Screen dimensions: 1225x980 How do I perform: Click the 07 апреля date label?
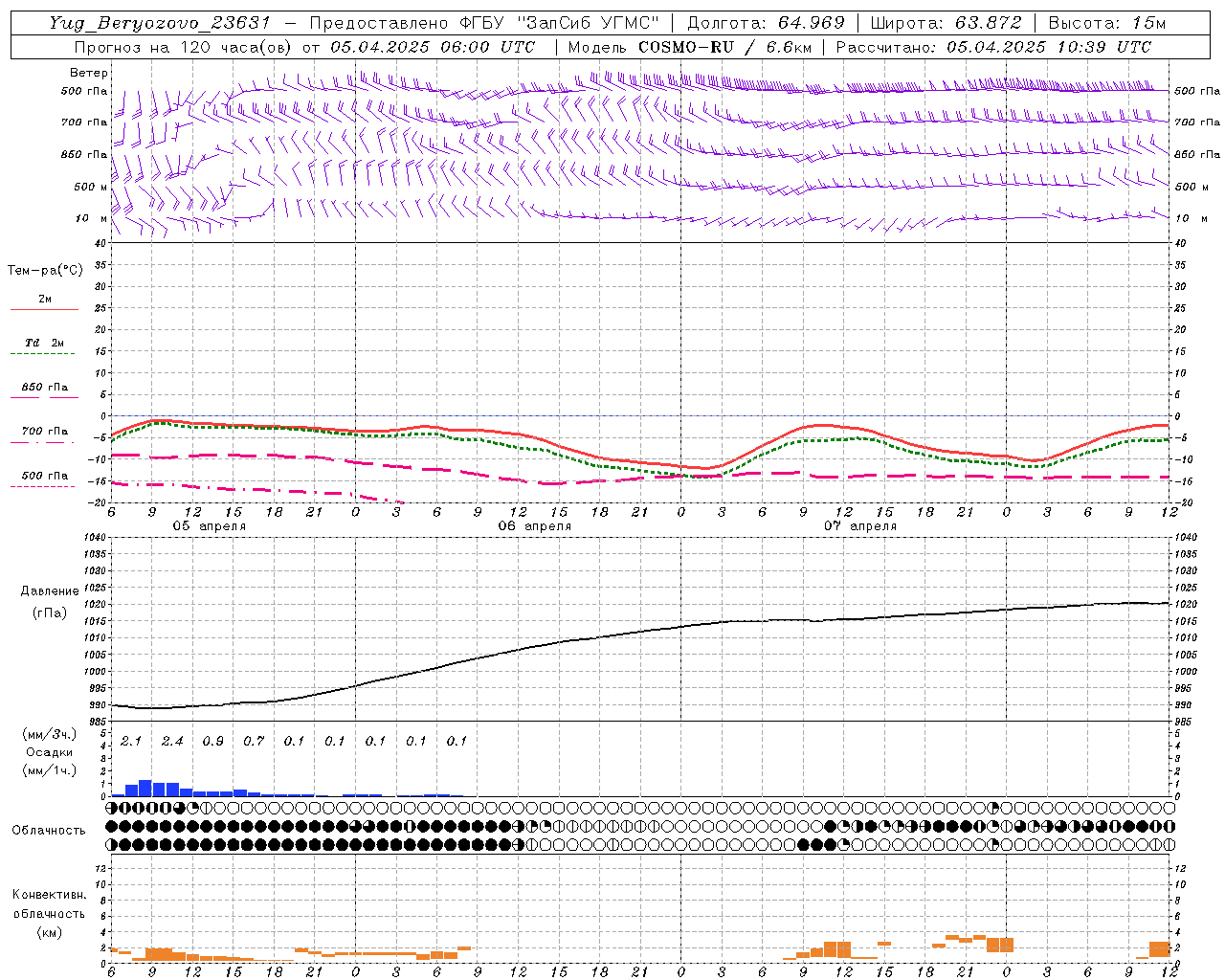[x=860, y=526]
